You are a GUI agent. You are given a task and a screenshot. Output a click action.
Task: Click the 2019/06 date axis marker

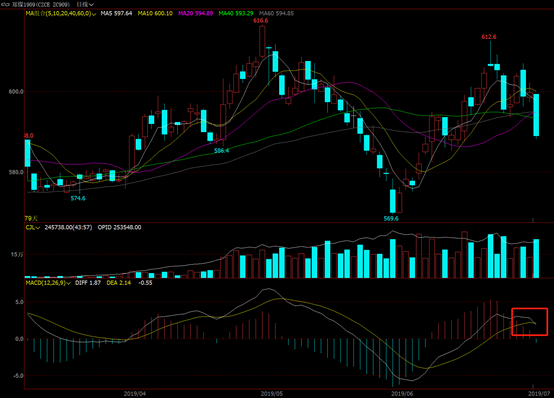coord(402,393)
